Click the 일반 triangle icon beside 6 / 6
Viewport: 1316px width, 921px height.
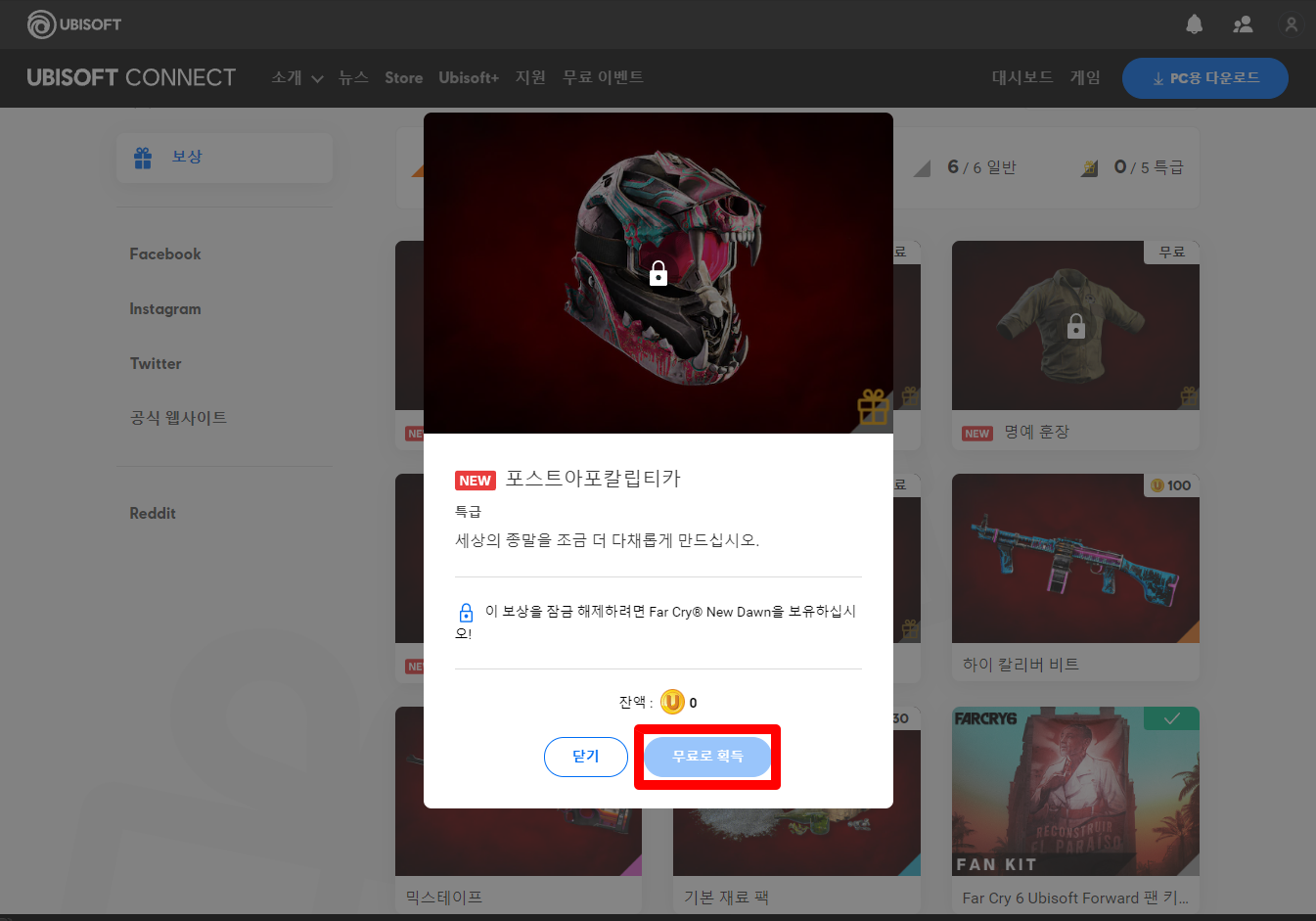(x=922, y=169)
